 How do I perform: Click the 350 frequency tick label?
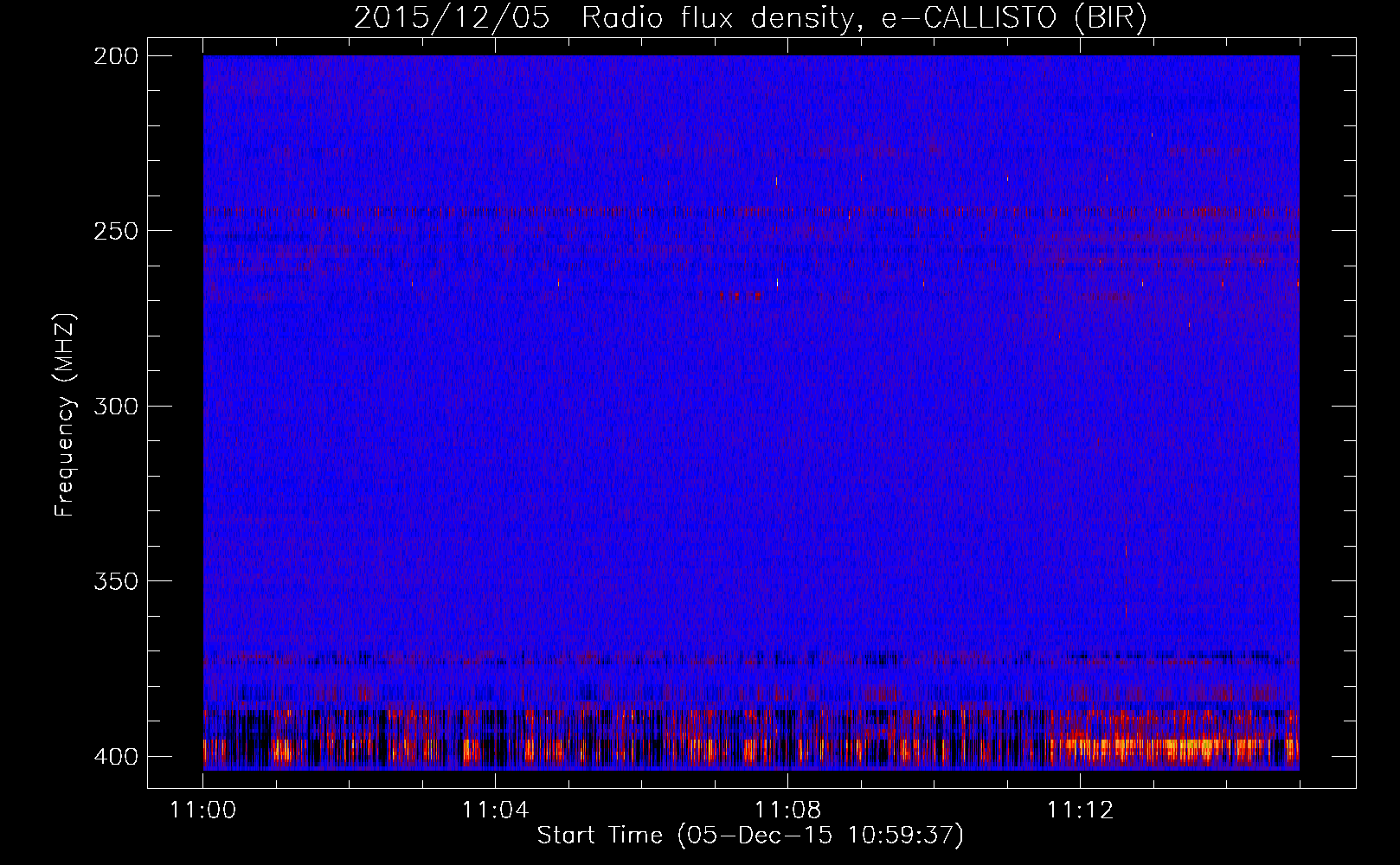(115, 581)
